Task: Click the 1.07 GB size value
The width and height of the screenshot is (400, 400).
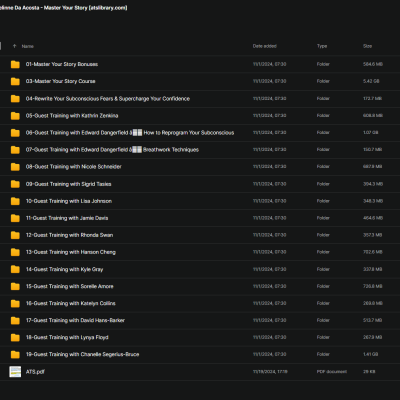Action: (x=371, y=133)
